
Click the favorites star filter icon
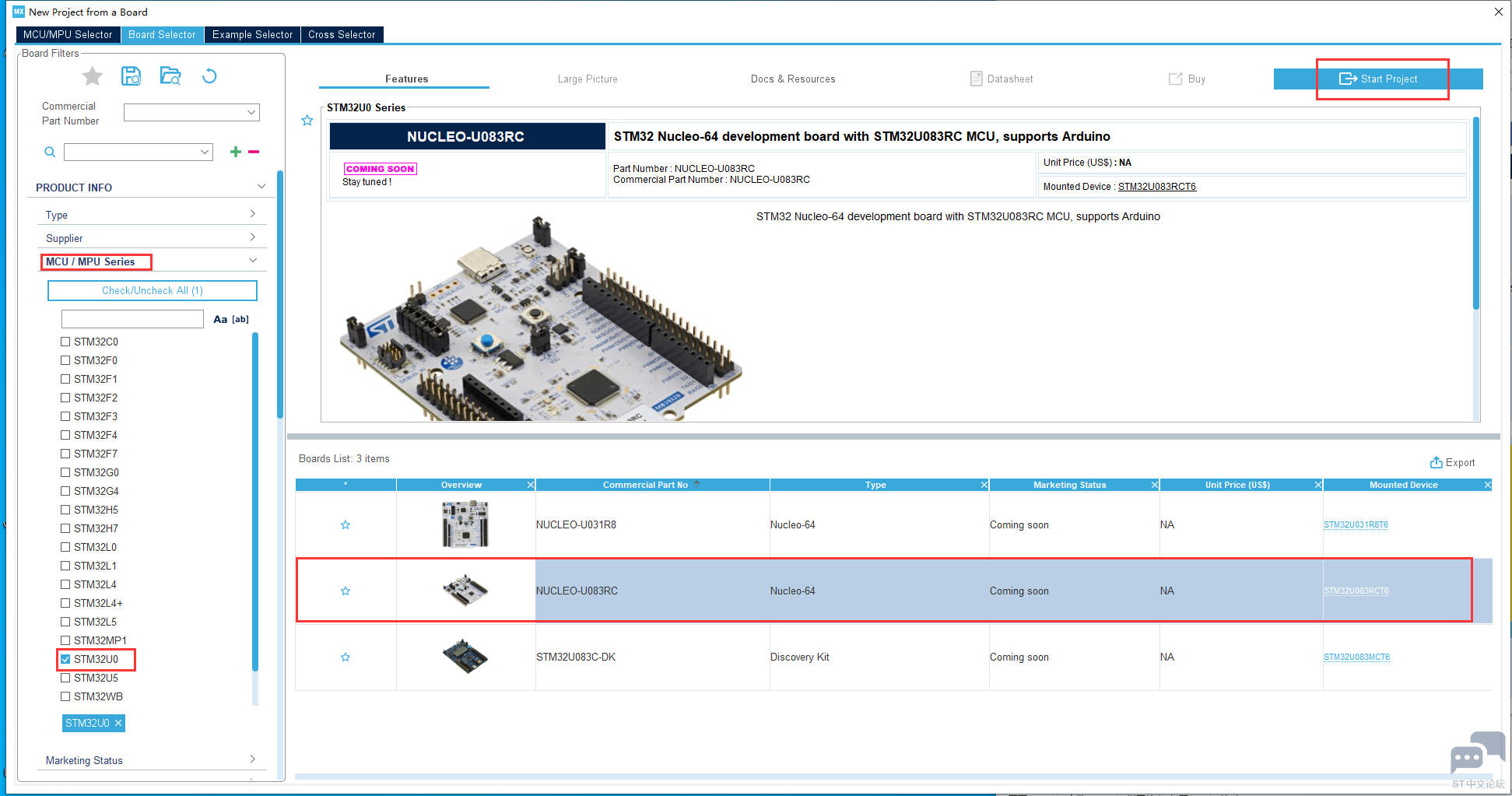tap(93, 76)
